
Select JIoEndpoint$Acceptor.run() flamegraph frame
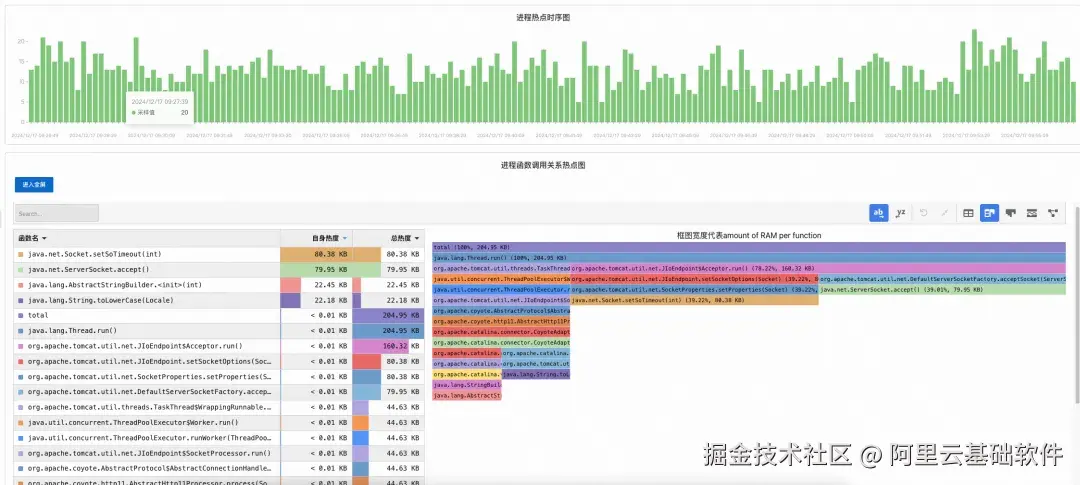[818, 268]
